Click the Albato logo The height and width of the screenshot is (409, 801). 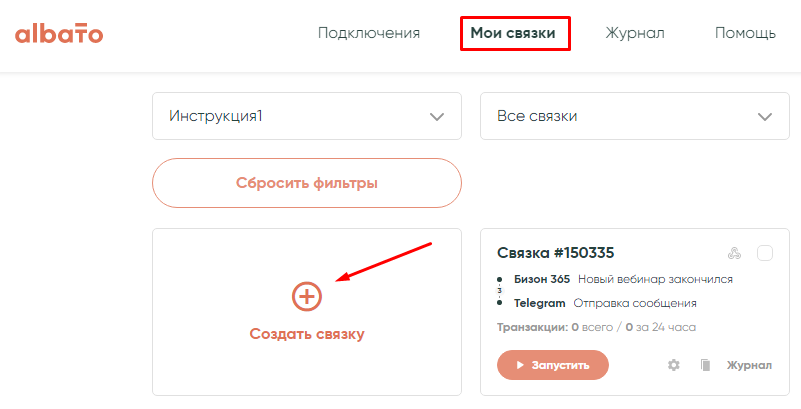tap(59, 34)
